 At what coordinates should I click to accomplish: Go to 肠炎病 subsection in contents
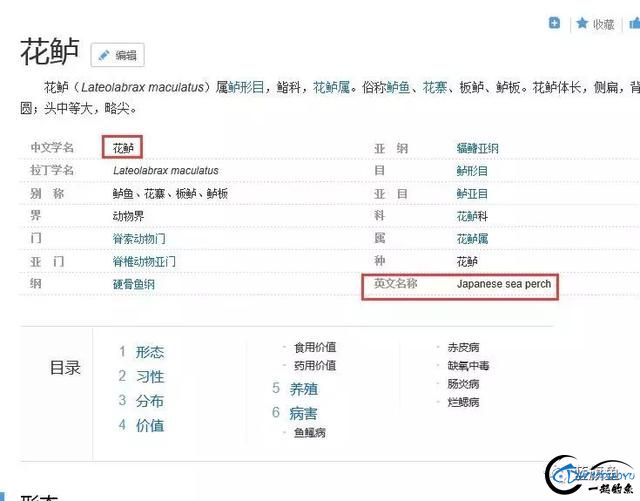463,384
